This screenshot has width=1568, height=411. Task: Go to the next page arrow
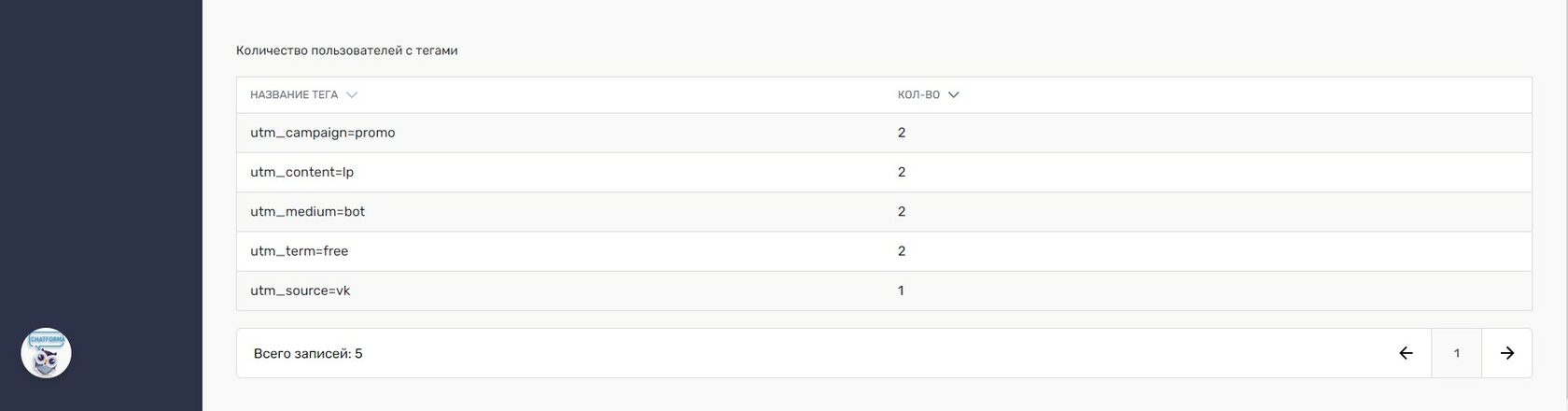pos(1506,353)
